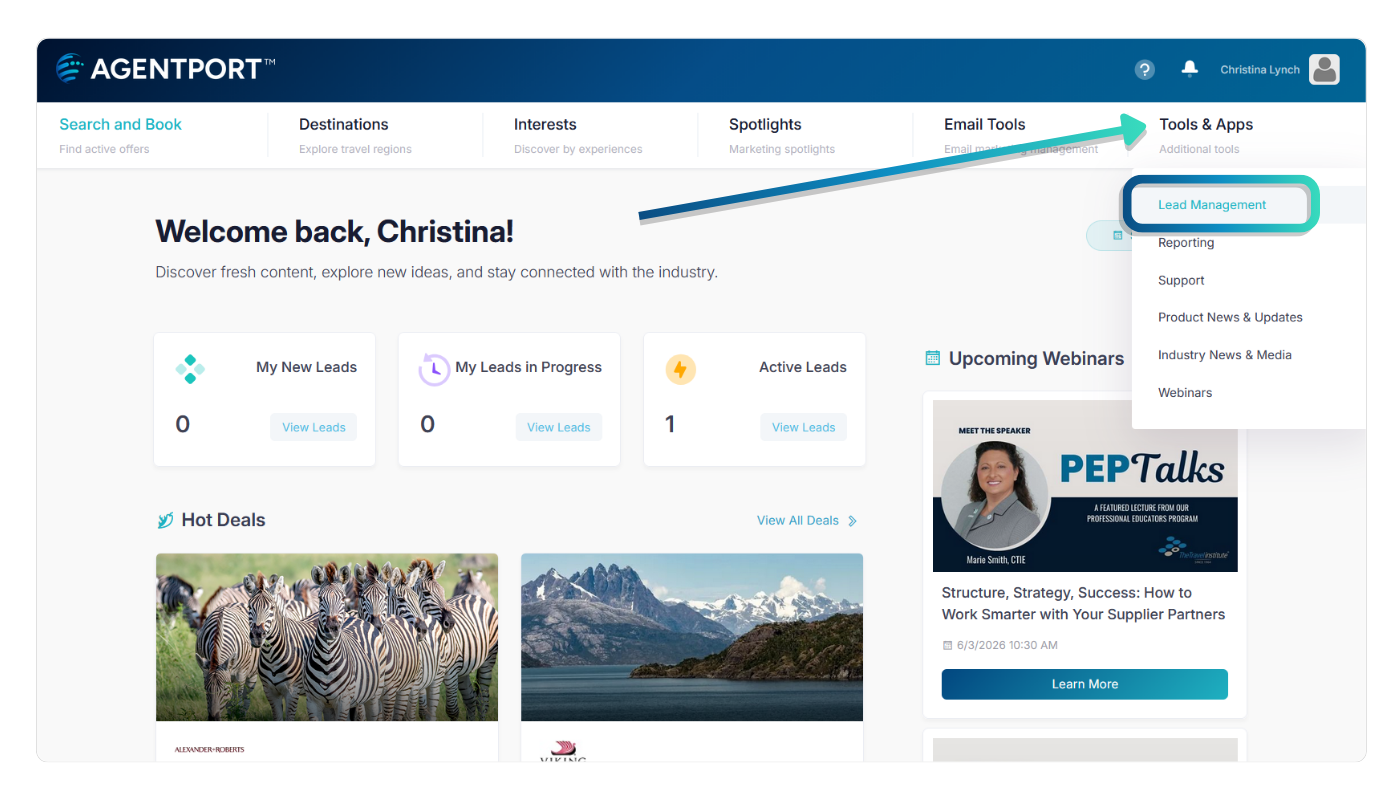The height and width of the screenshot is (800, 1400).
Task: Click the webinar title Structure, Strategy, Success
Action: click(x=1083, y=604)
